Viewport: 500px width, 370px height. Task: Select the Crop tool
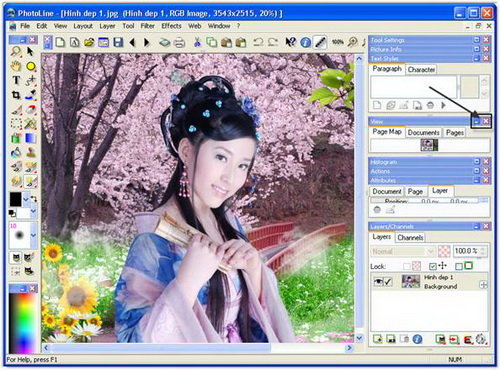point(16,95)
